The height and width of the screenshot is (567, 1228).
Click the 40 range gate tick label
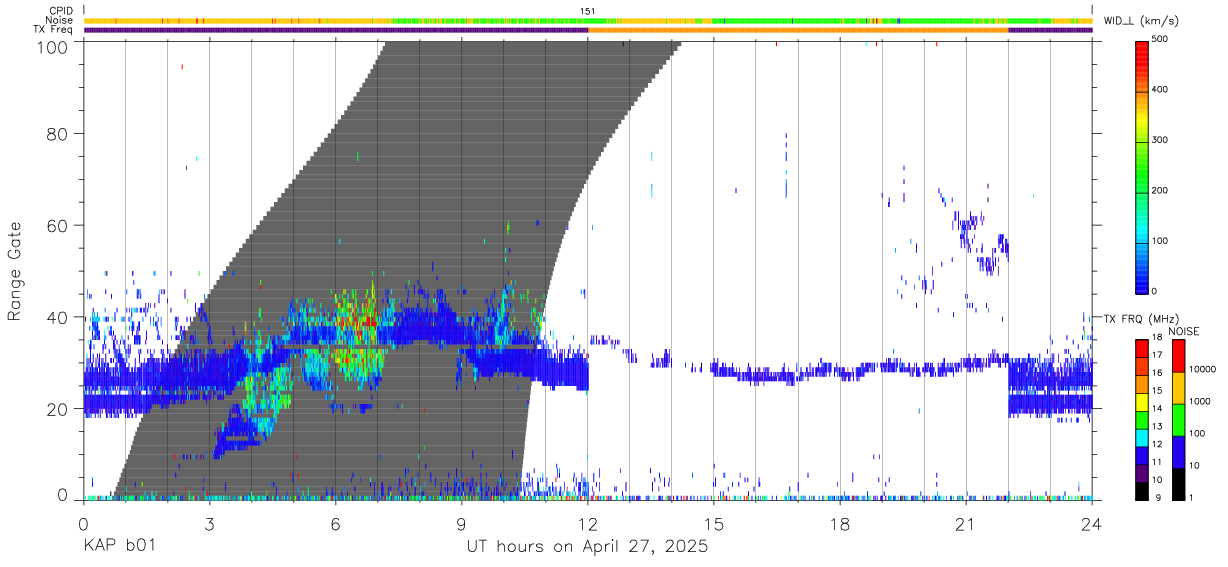point(56,318)
